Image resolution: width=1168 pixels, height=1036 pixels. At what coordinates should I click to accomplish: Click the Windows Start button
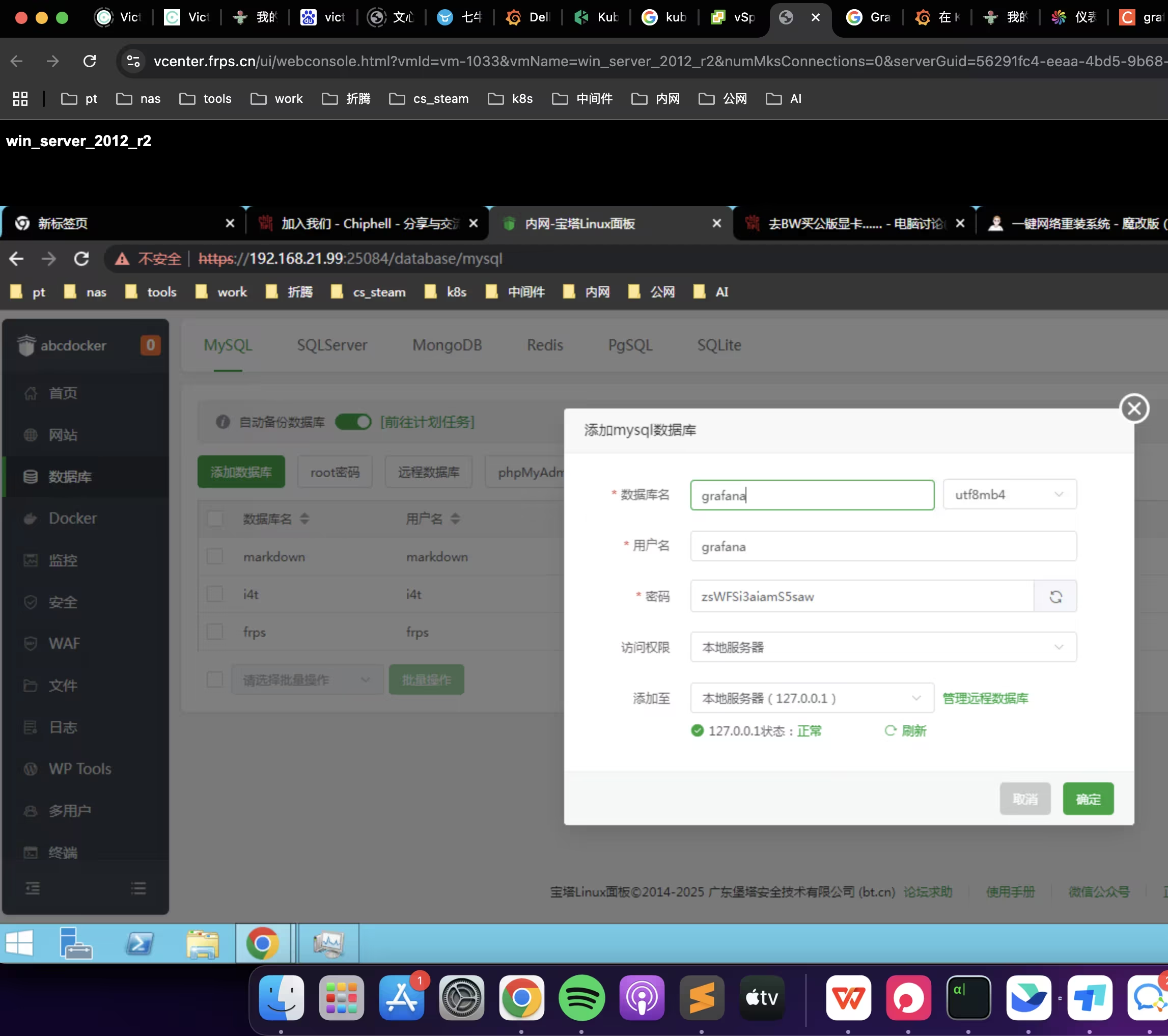coord(19,943)
